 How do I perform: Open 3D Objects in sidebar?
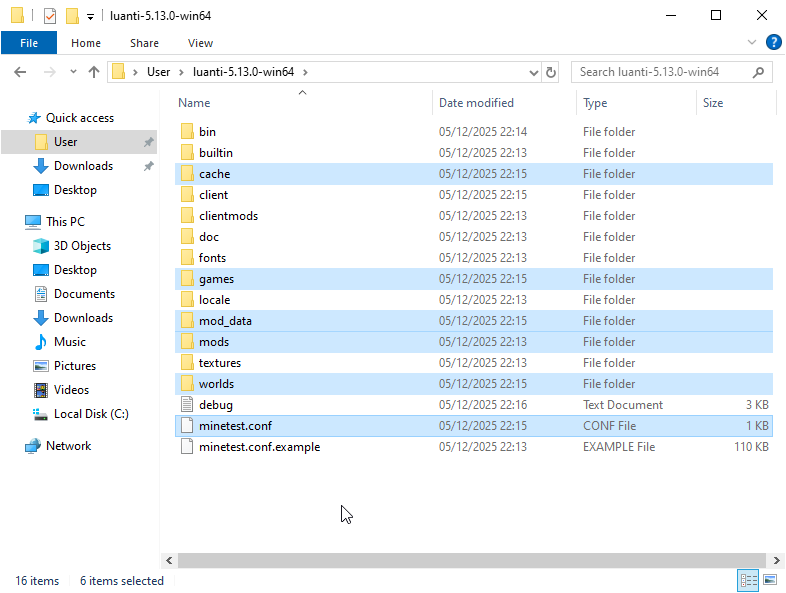(82, 246)
